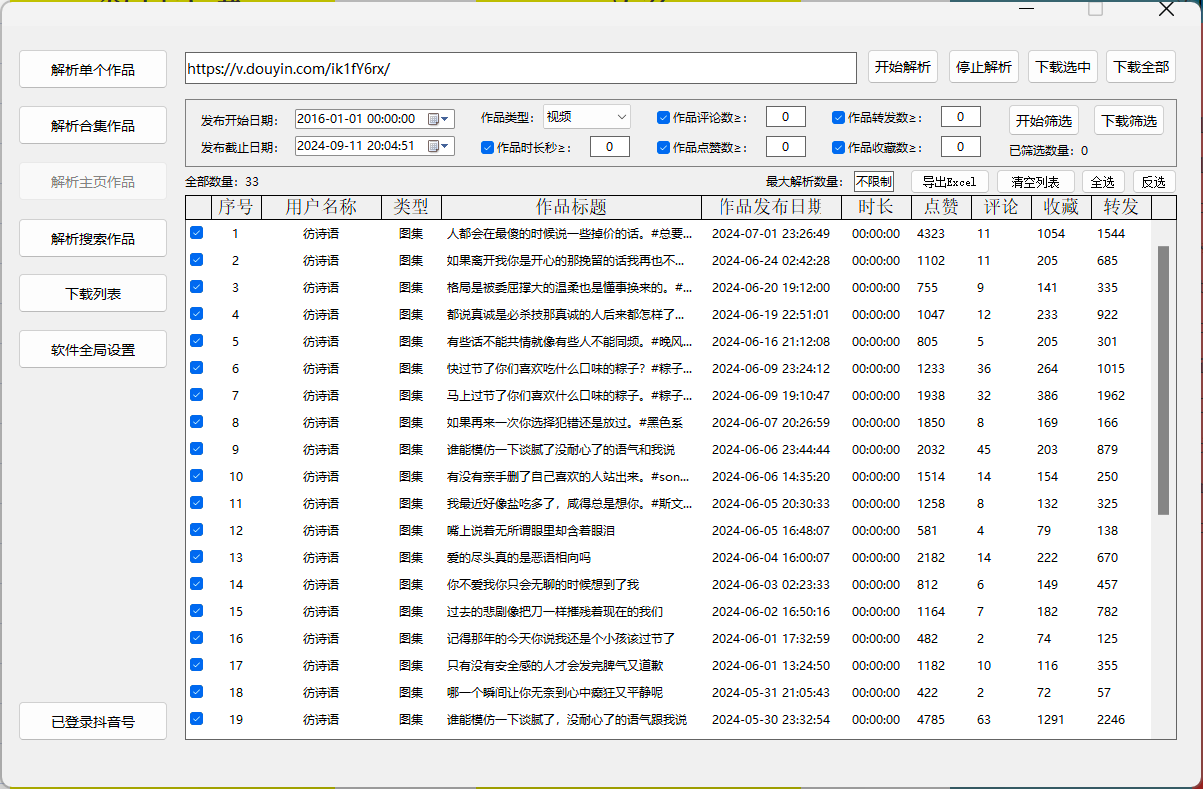Viewport: 1203px width, 789px height.
Task: Toggle the 作品评论数 filter checkbox
Action: click(663, 117)
